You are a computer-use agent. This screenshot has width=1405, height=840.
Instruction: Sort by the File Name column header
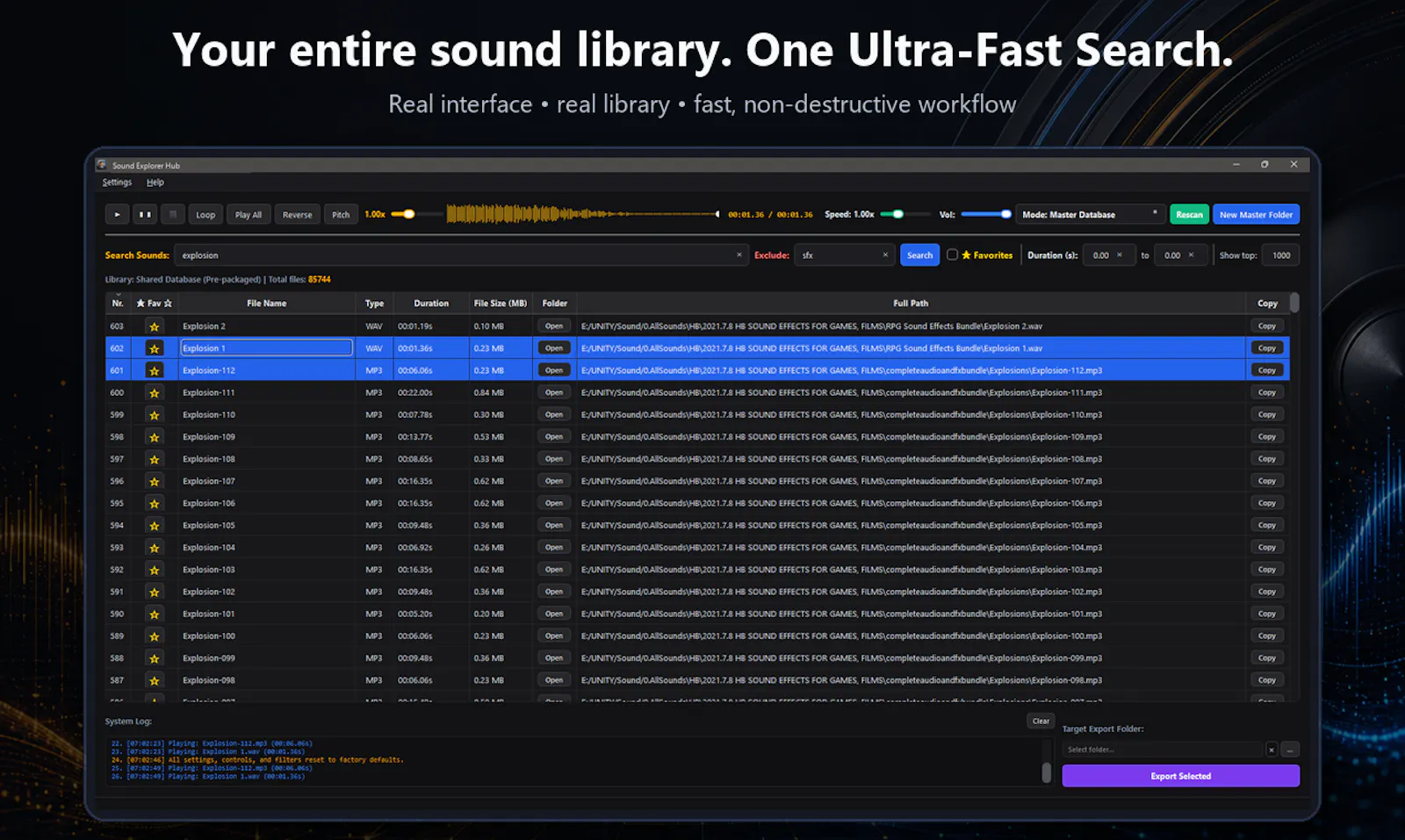266,303
